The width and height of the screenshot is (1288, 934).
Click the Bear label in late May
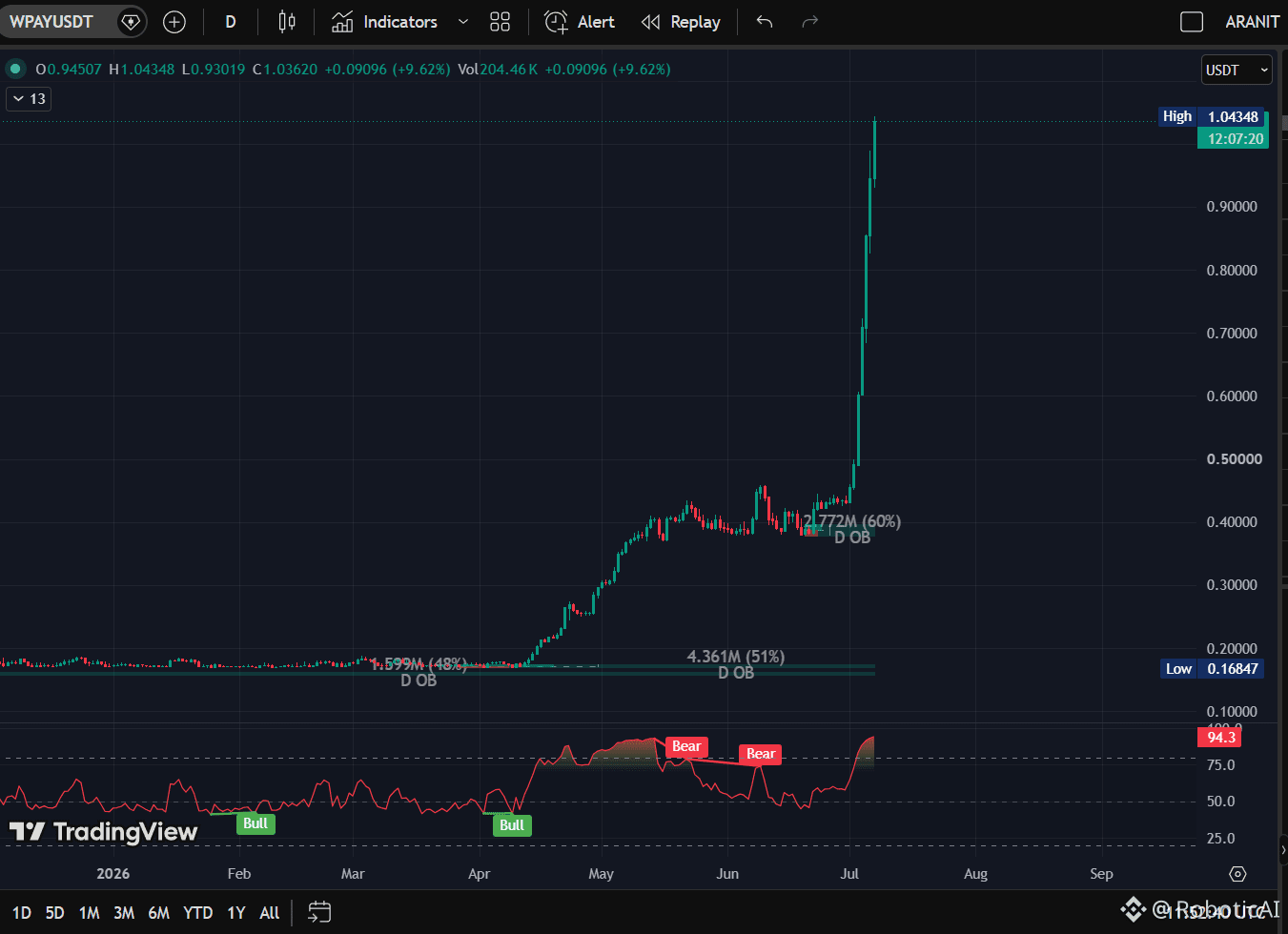pyautogui.click(x=686, y=746)
